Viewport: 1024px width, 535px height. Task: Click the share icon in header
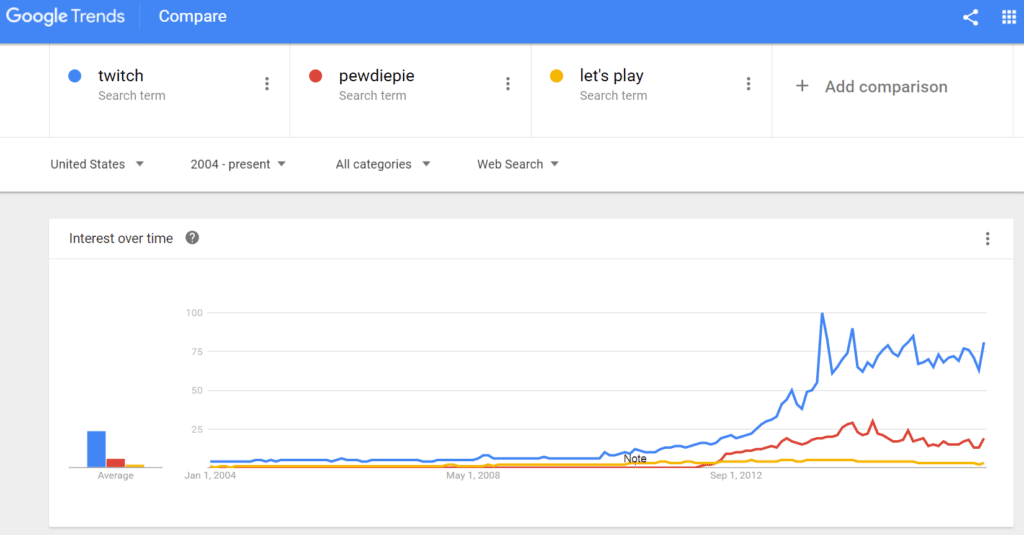pos(970,17)
